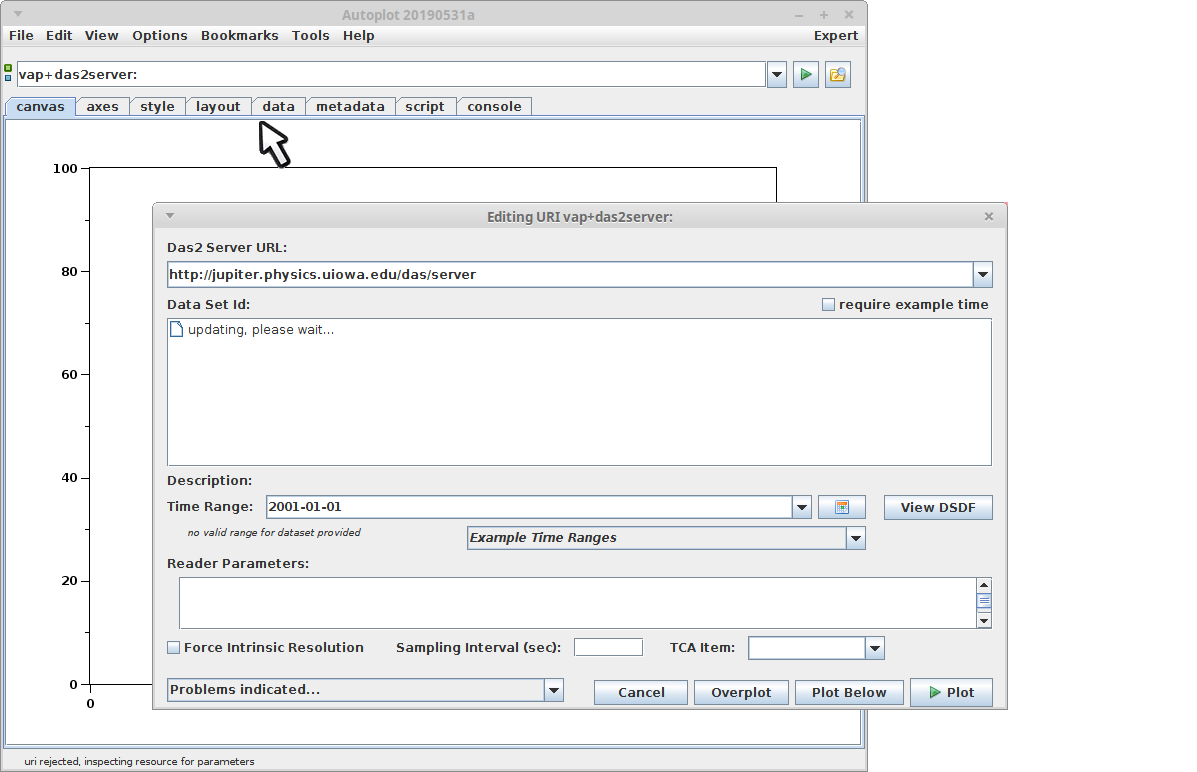The image size is (1197, 772).
Task: Click the Expert mode label
Action: (x=835, y=35)
